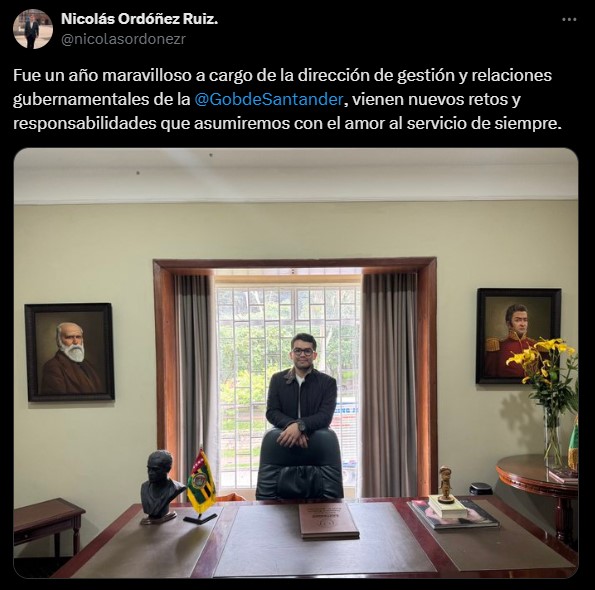Screen dimensions: 595x590
Task: Click the right gray curtain
Action: click(x=390, y=384)
